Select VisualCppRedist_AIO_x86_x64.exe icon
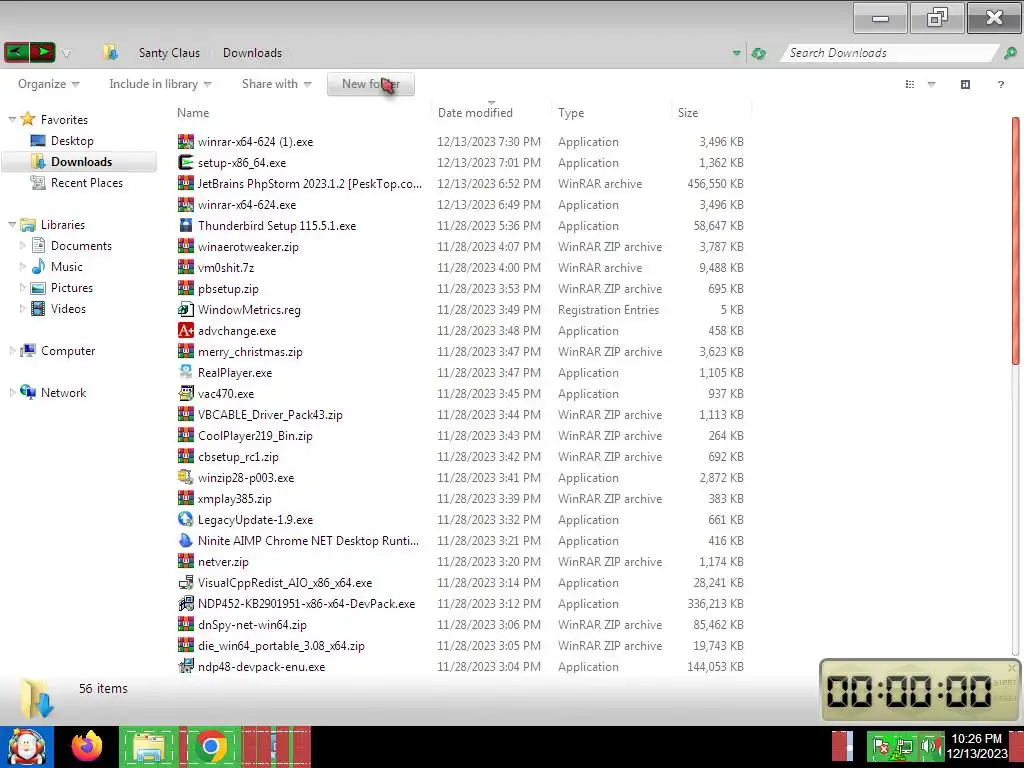Image resolution: width=1024 pixels, height=768 pixels. (x=186, y=583)
